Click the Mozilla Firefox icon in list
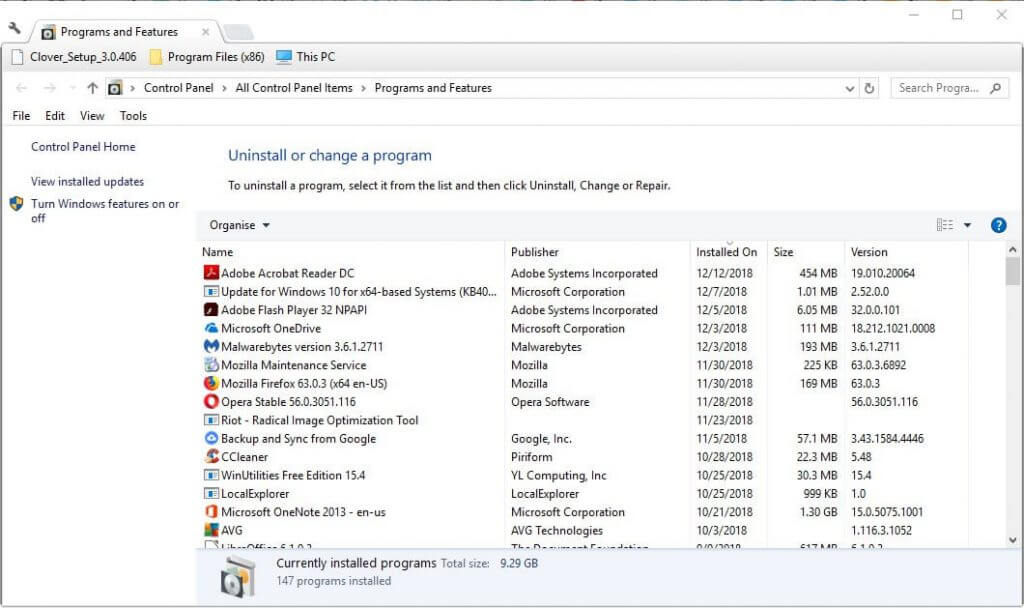1024x608 pixels. pyautogui.click(x=211, y=383)
